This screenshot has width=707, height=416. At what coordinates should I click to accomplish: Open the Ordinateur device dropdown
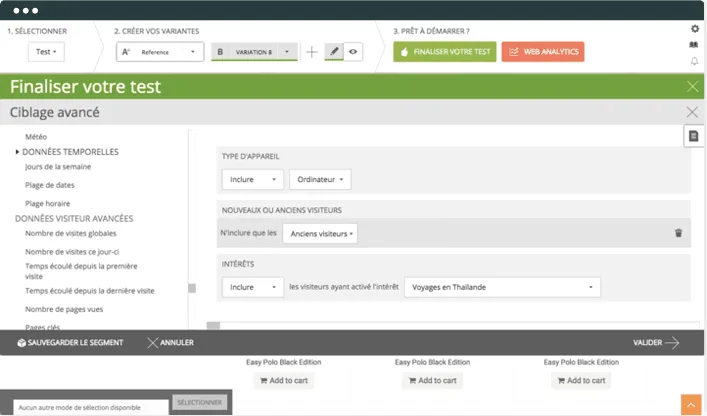coord(320,179)
